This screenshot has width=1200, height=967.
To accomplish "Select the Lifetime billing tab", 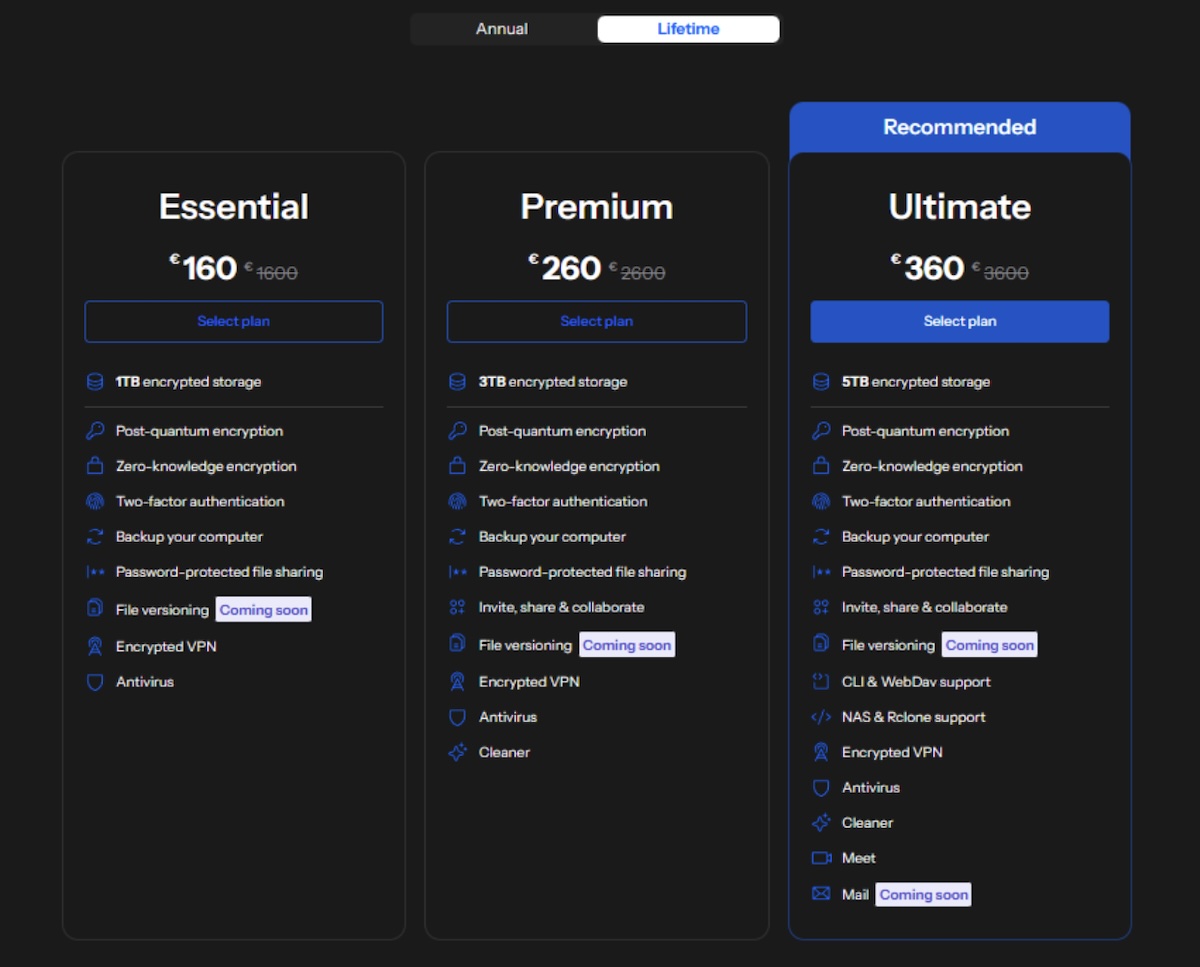I will (x=688, y=29).
